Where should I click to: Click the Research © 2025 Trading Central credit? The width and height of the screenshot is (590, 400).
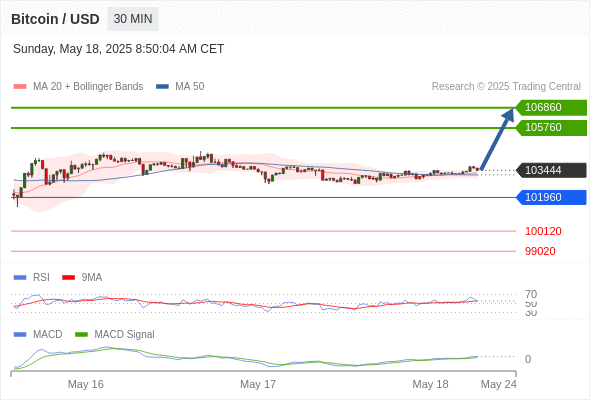point(506,87)
